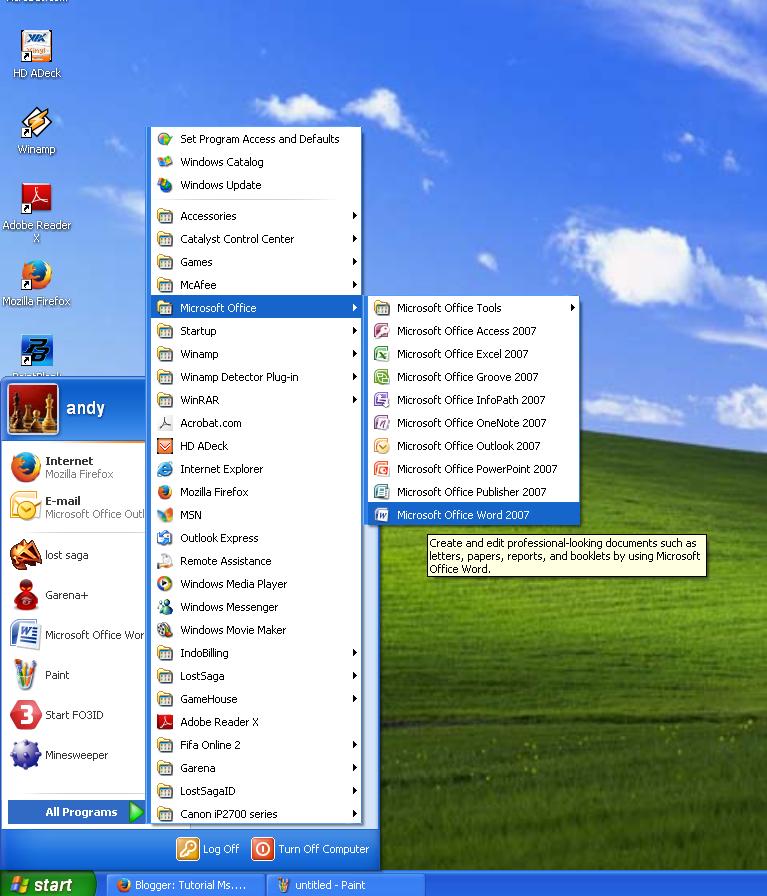
Task: Open the HD ADeck desktop shortcut icon
Action: [37, 46]
